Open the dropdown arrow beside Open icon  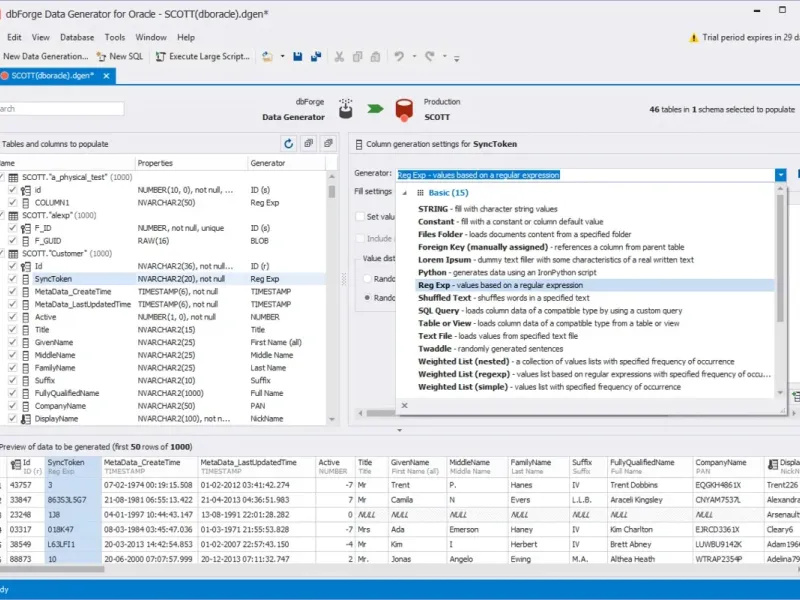283,57
